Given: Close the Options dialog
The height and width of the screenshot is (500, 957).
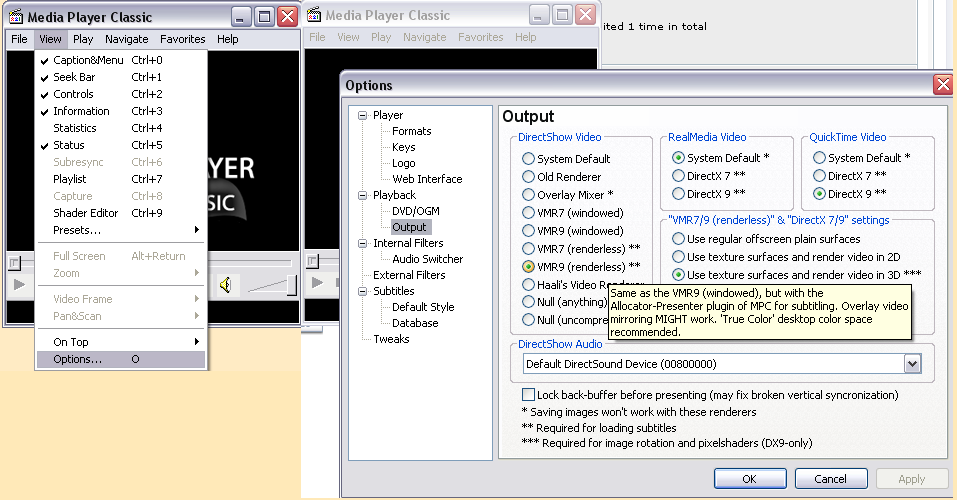Looking at the screenshot, I should [944, 84].
